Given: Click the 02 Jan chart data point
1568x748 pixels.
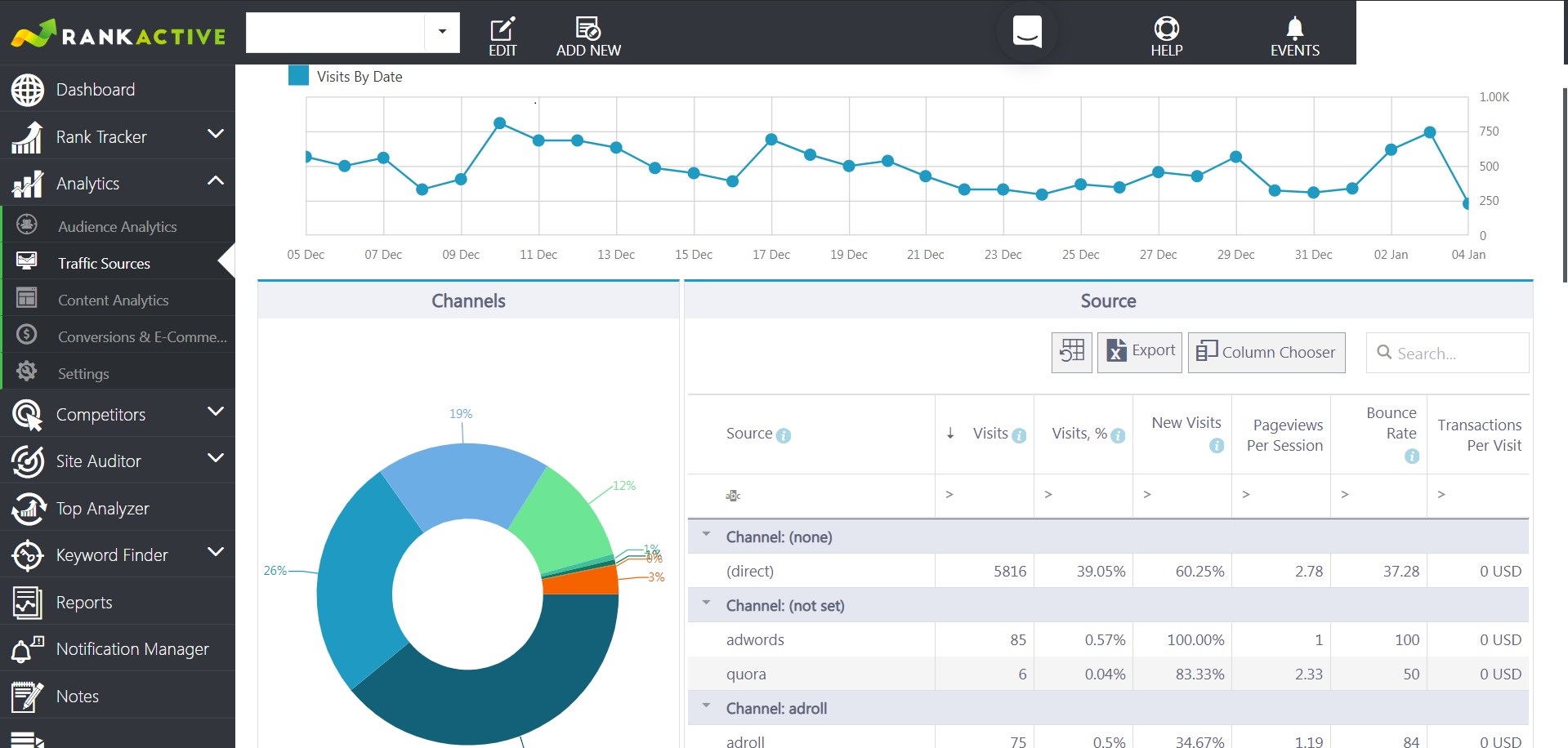Looking at the screenshot, I should coord(1391,149).
